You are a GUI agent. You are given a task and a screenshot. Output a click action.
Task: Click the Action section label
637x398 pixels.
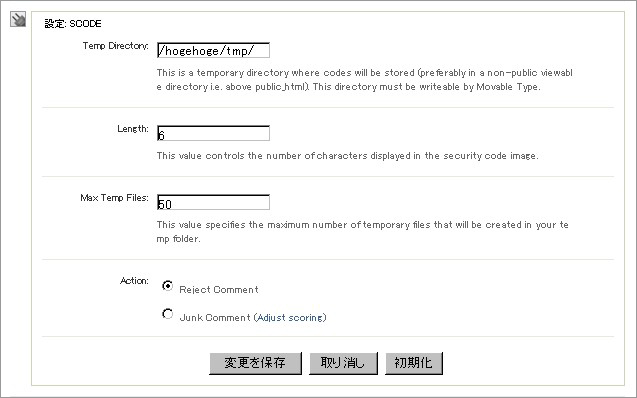tap(134, 281)
